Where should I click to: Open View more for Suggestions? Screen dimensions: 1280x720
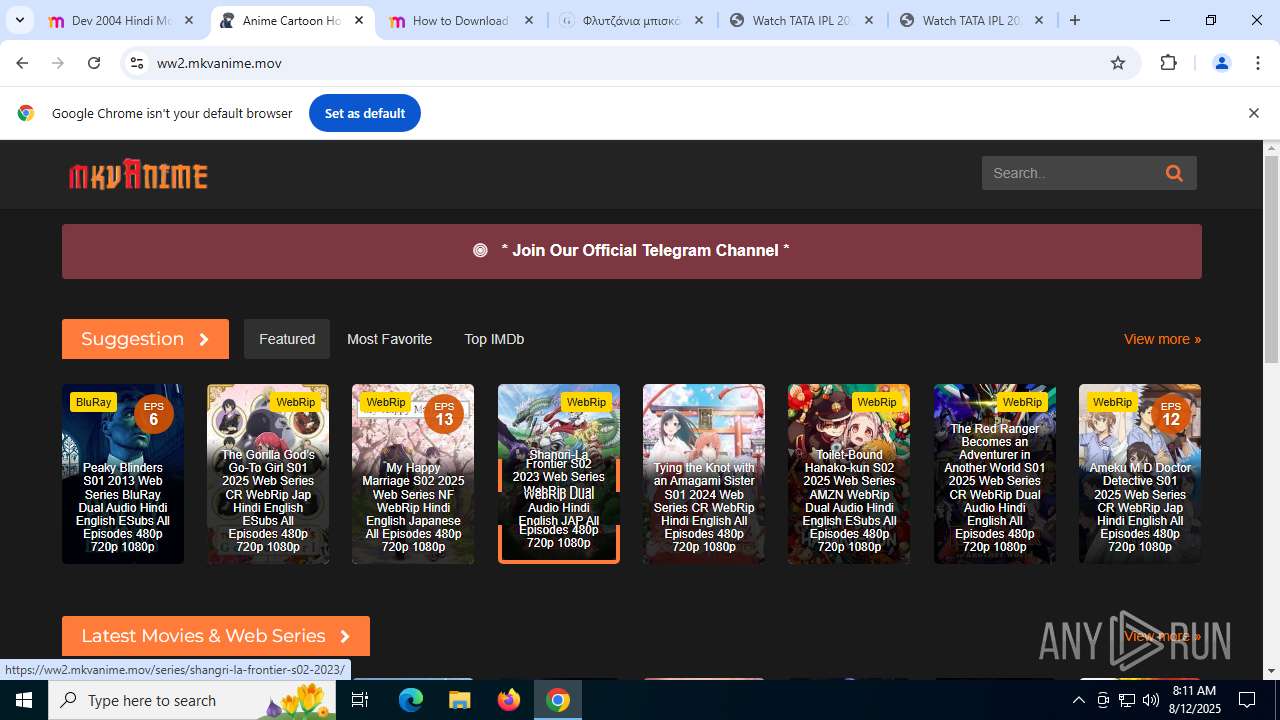[x=1162, y=339]
